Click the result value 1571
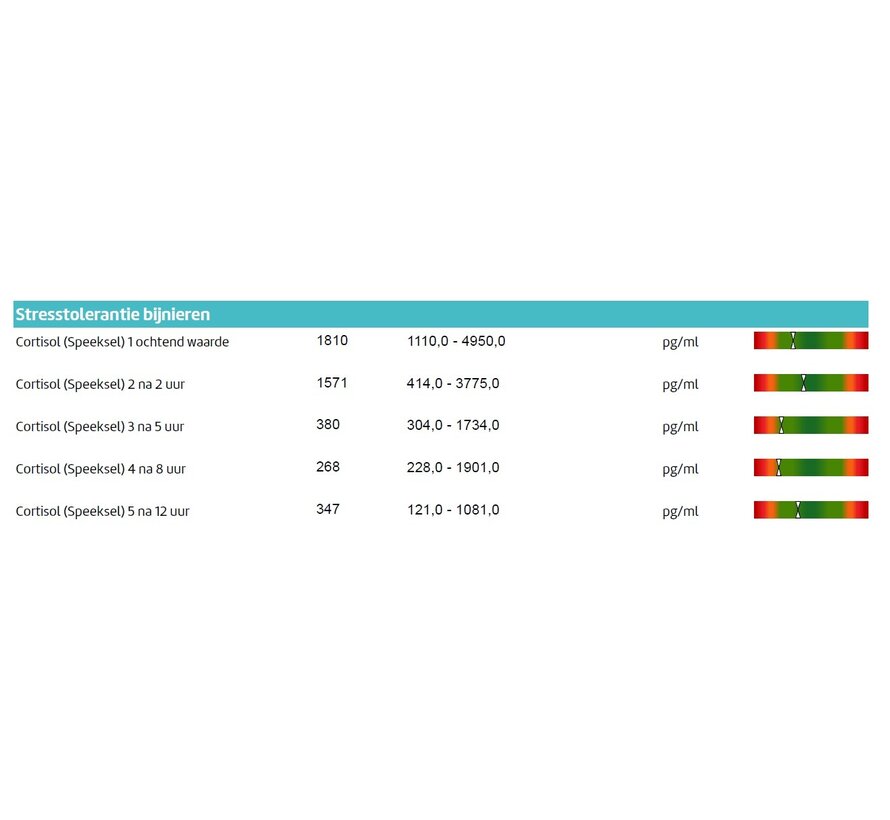Viewport: 890px width, 820px height. click(332, 383)
